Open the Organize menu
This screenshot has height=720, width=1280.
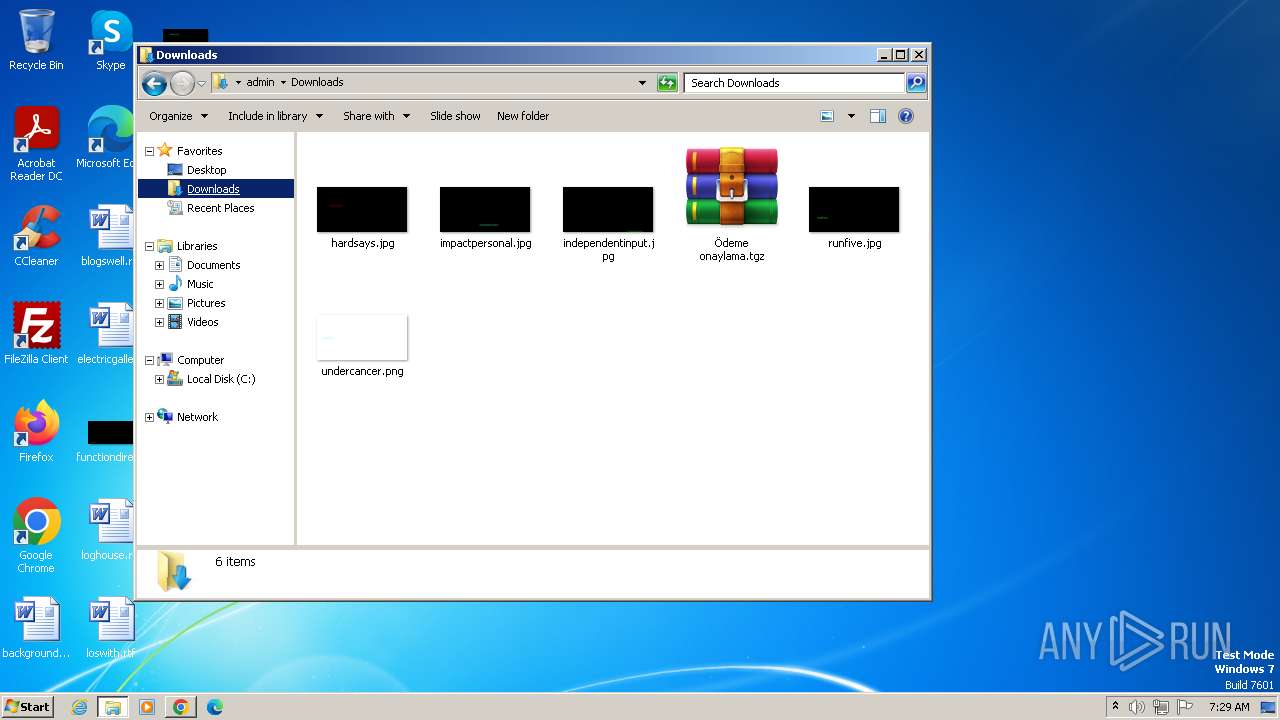(x=178, y=116)
